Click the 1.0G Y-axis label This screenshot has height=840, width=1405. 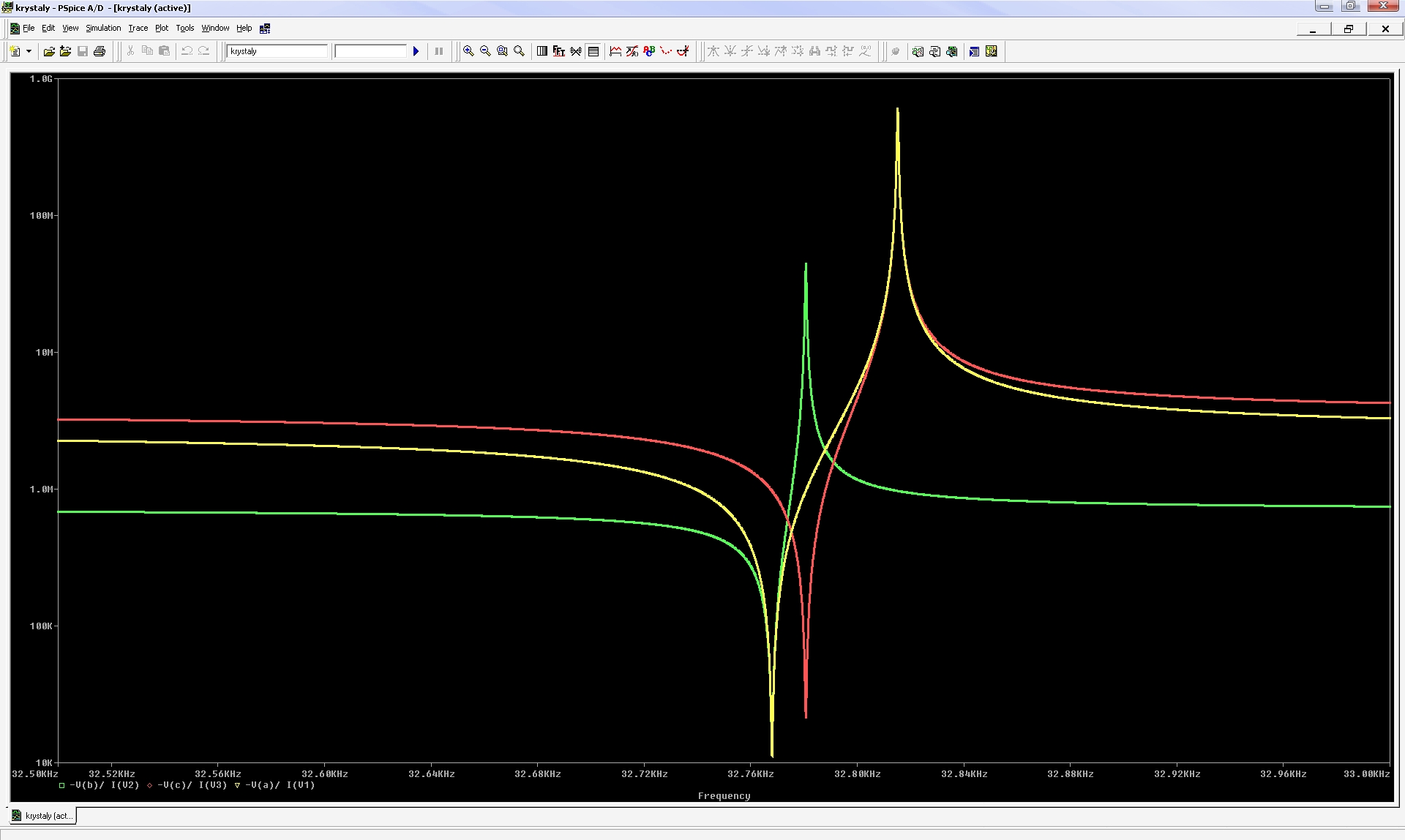point(41,79)
